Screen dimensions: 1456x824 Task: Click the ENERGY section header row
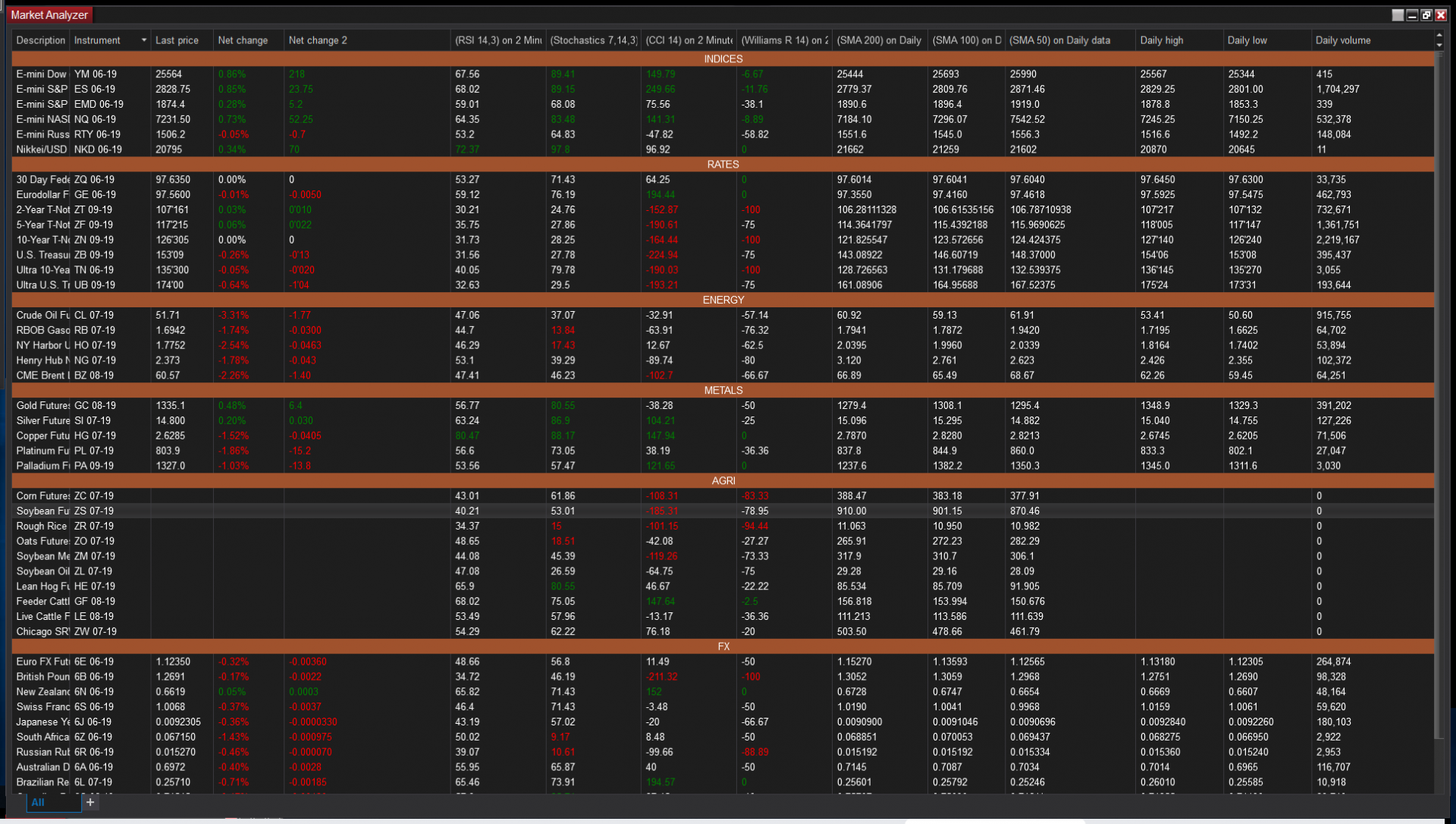pos(723,300)
